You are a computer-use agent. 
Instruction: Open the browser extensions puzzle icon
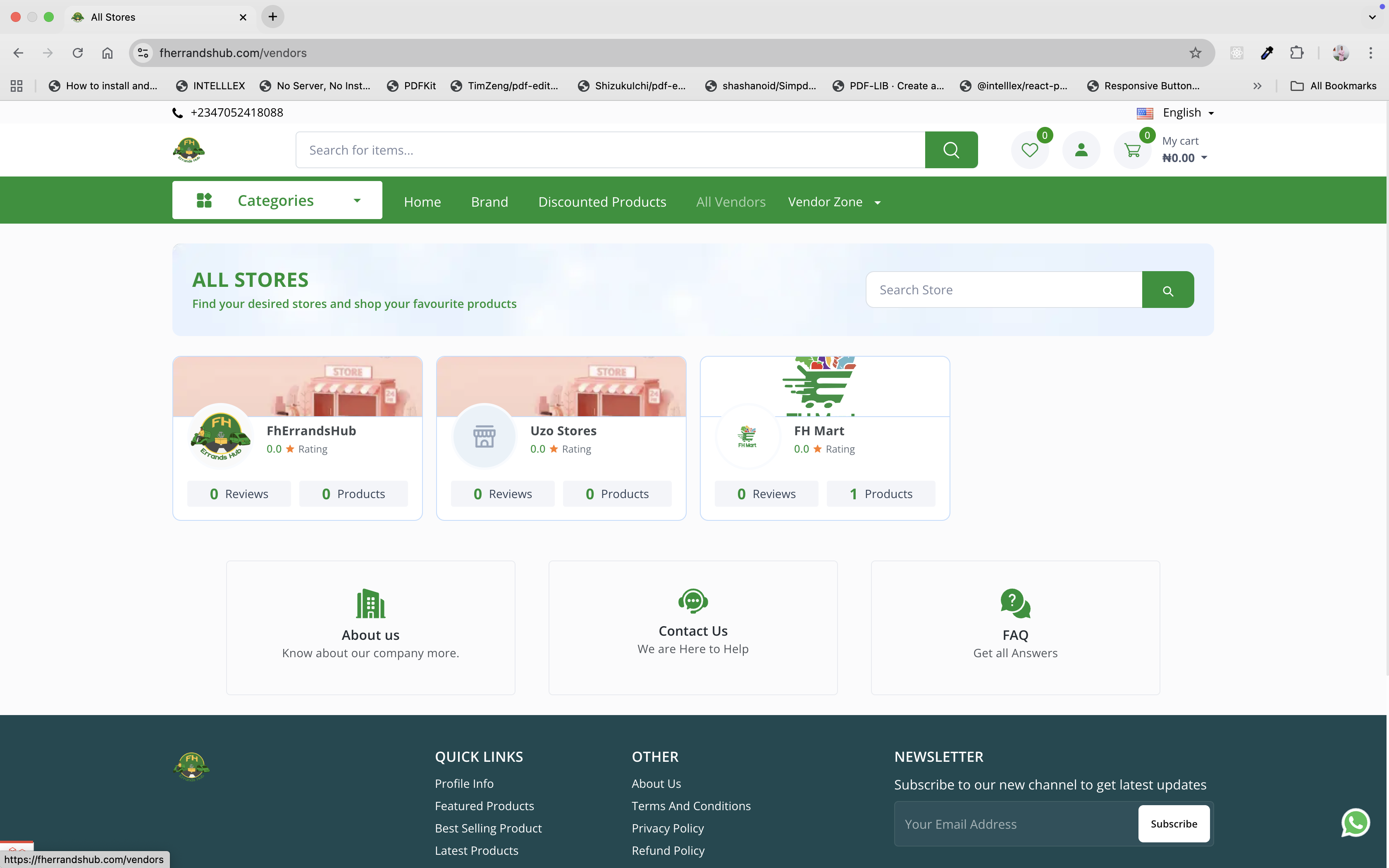tap(1296, 53)
